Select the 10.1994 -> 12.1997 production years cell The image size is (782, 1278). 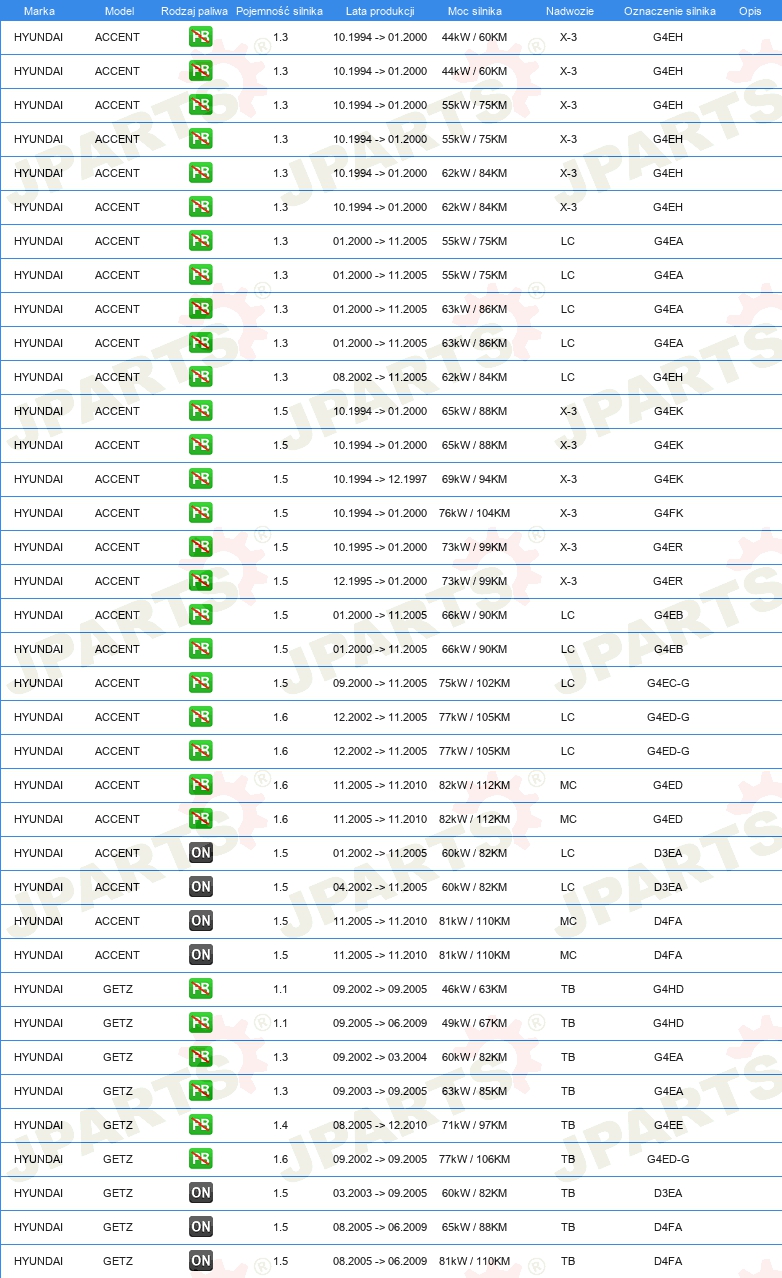380,479
